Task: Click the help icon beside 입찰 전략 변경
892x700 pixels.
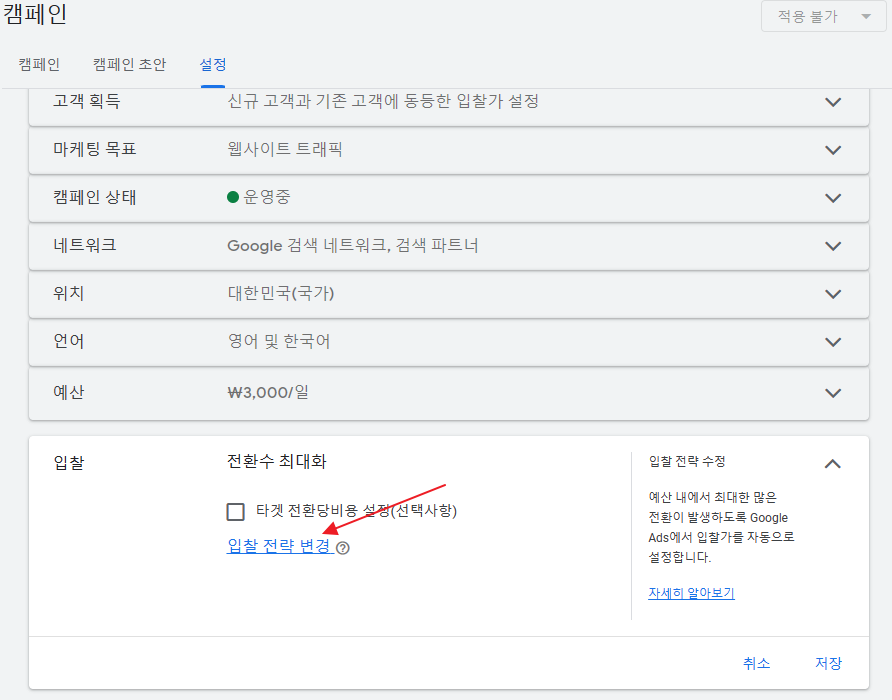Action: tap(343, 548)
